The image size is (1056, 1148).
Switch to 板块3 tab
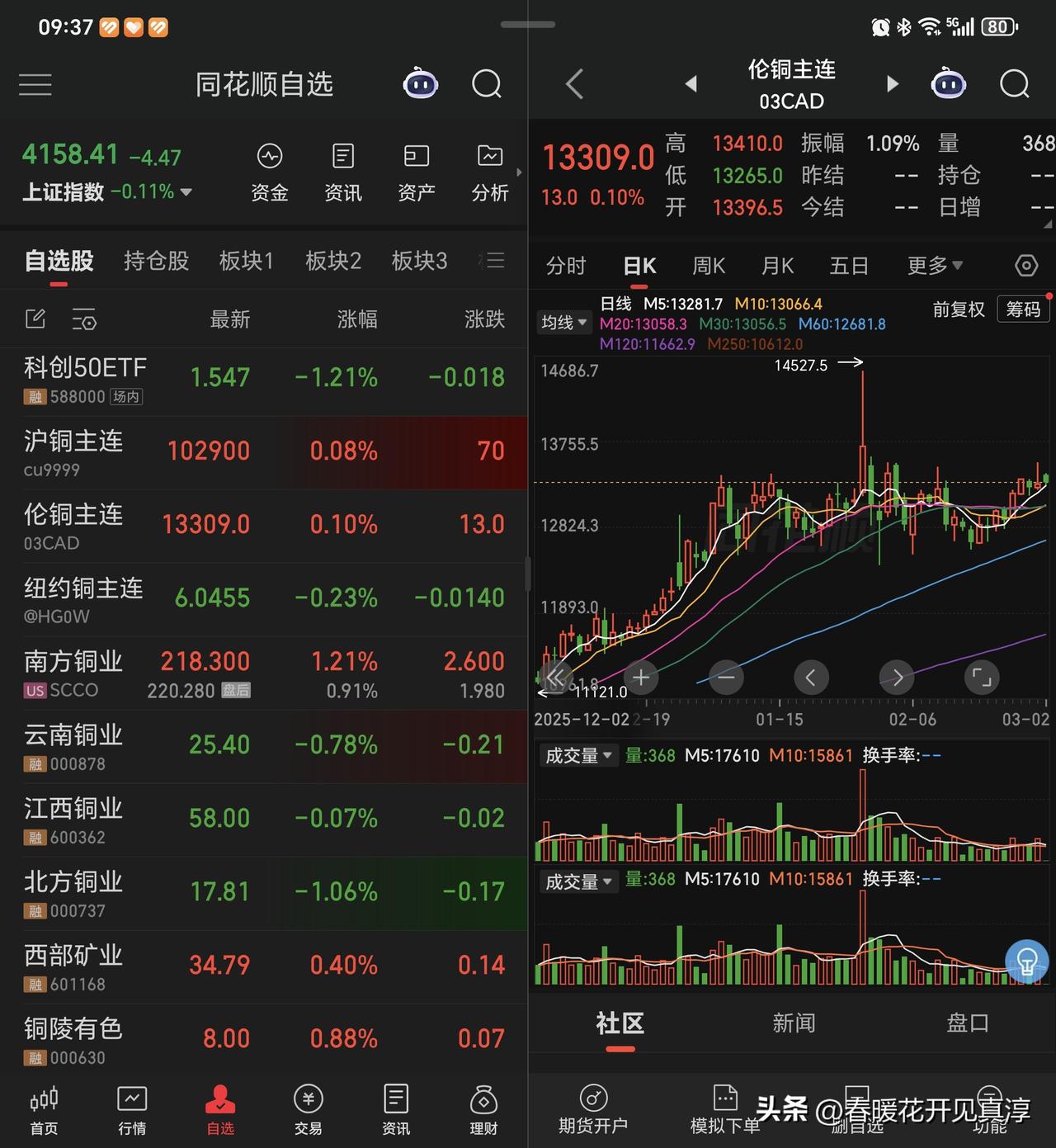pyautogui.click(x=419, y=261)
